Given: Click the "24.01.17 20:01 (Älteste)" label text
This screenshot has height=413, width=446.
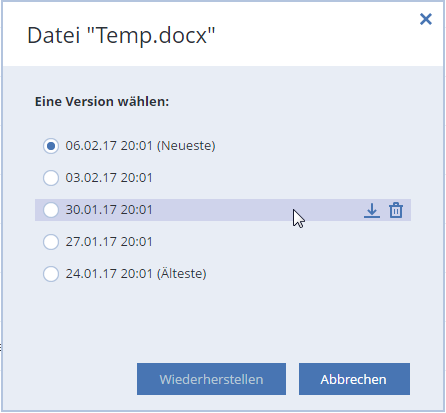Looking at the screenshot, I should 136,273.
